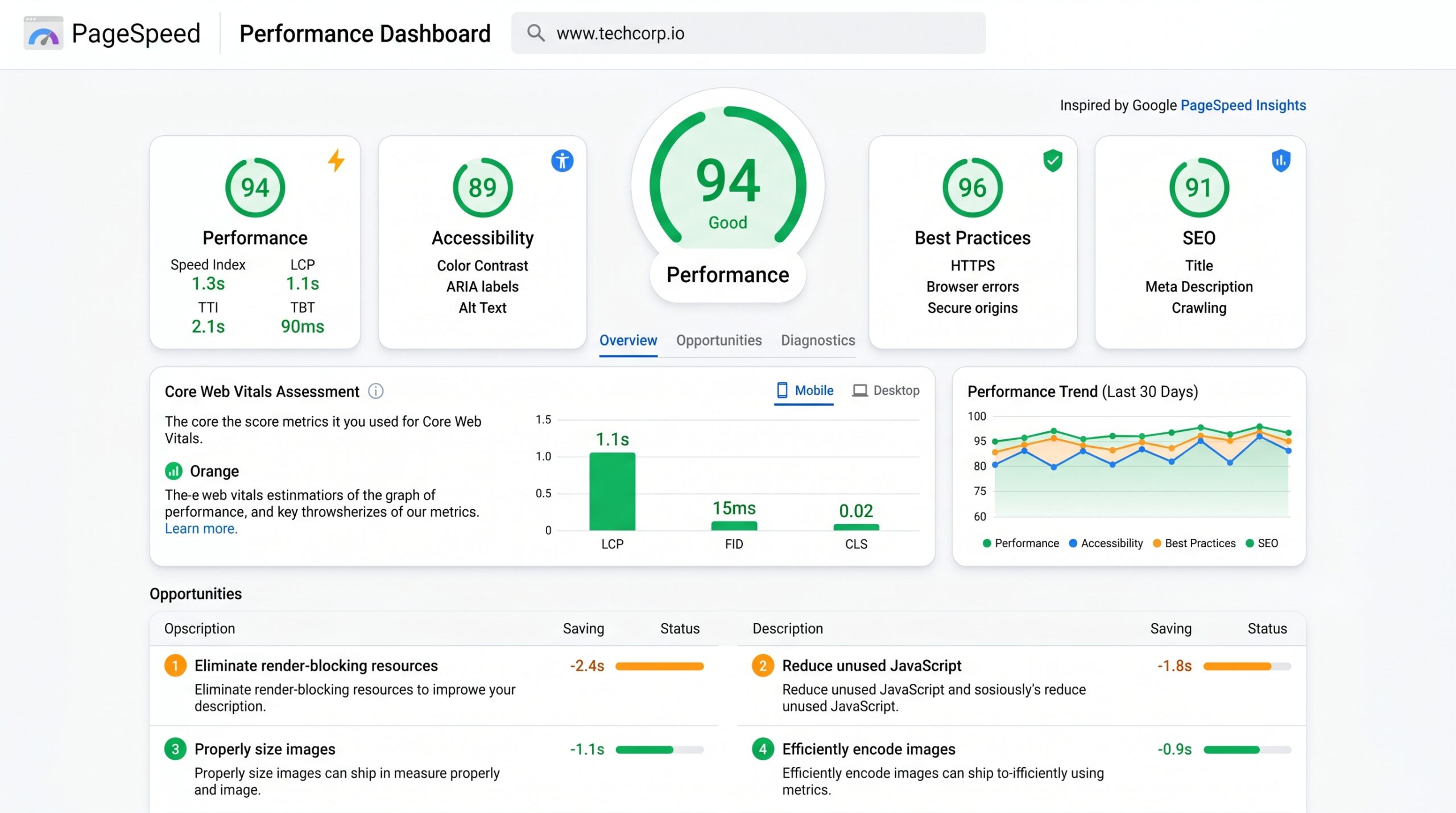Expand Efficiently encode images row
The width and height of the screenshot is (1456, 813).
[x=1021, y=769]
